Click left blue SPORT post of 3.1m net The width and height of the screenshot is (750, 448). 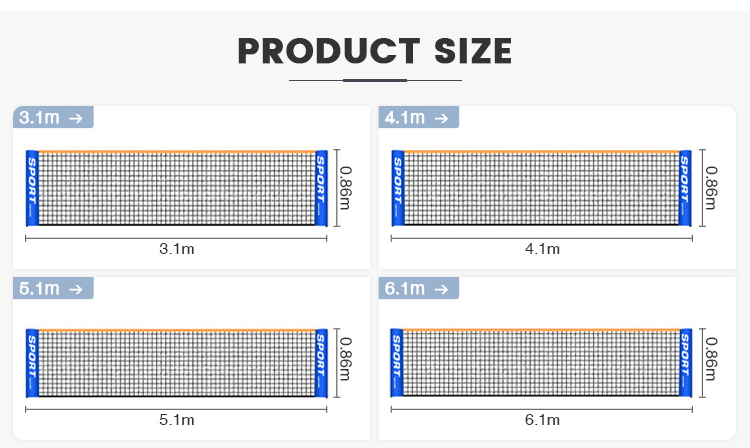(x=32, y=188)
